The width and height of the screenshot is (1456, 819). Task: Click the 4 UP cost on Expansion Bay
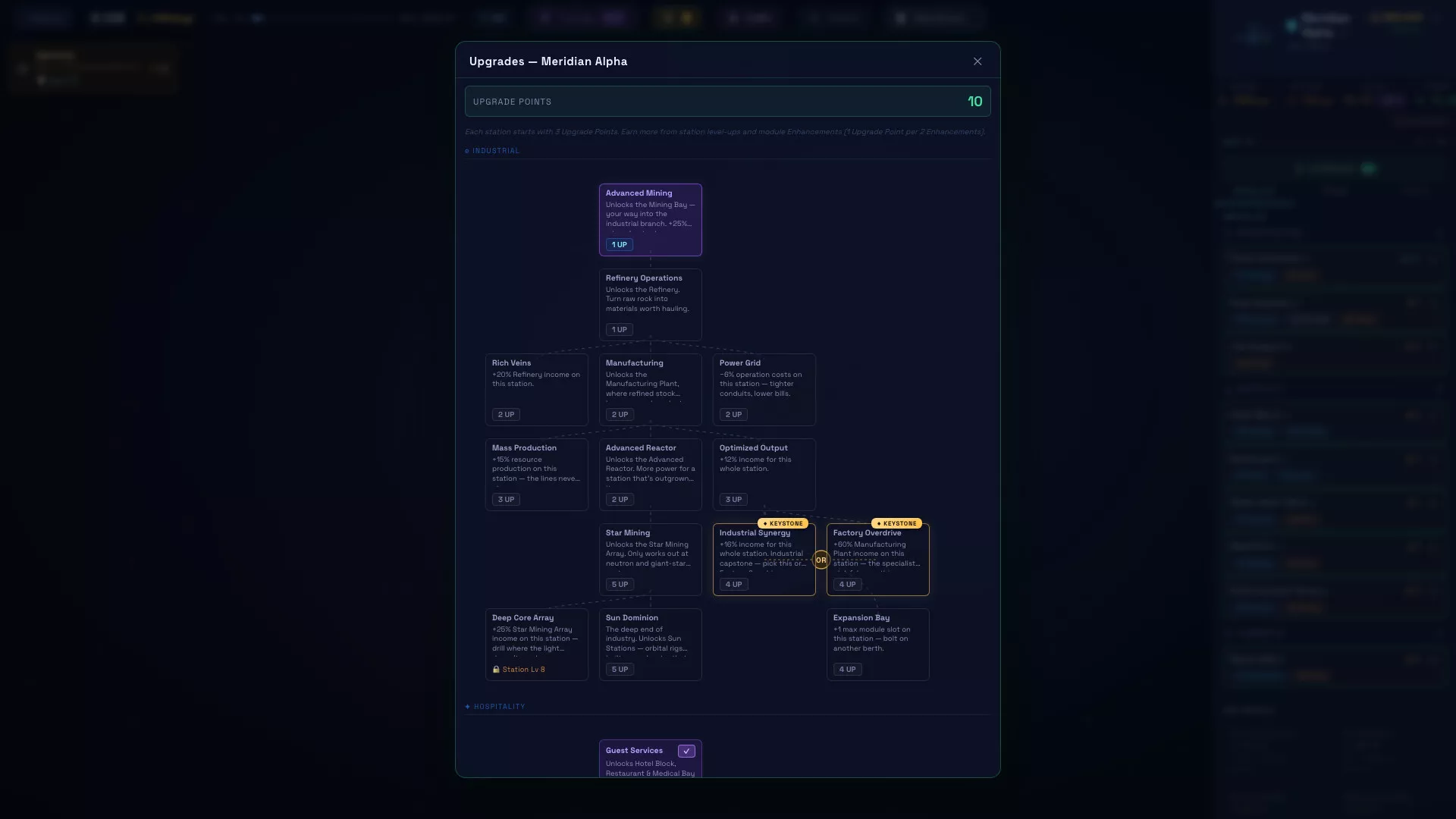pyautogui.click(x=847, y=670)
